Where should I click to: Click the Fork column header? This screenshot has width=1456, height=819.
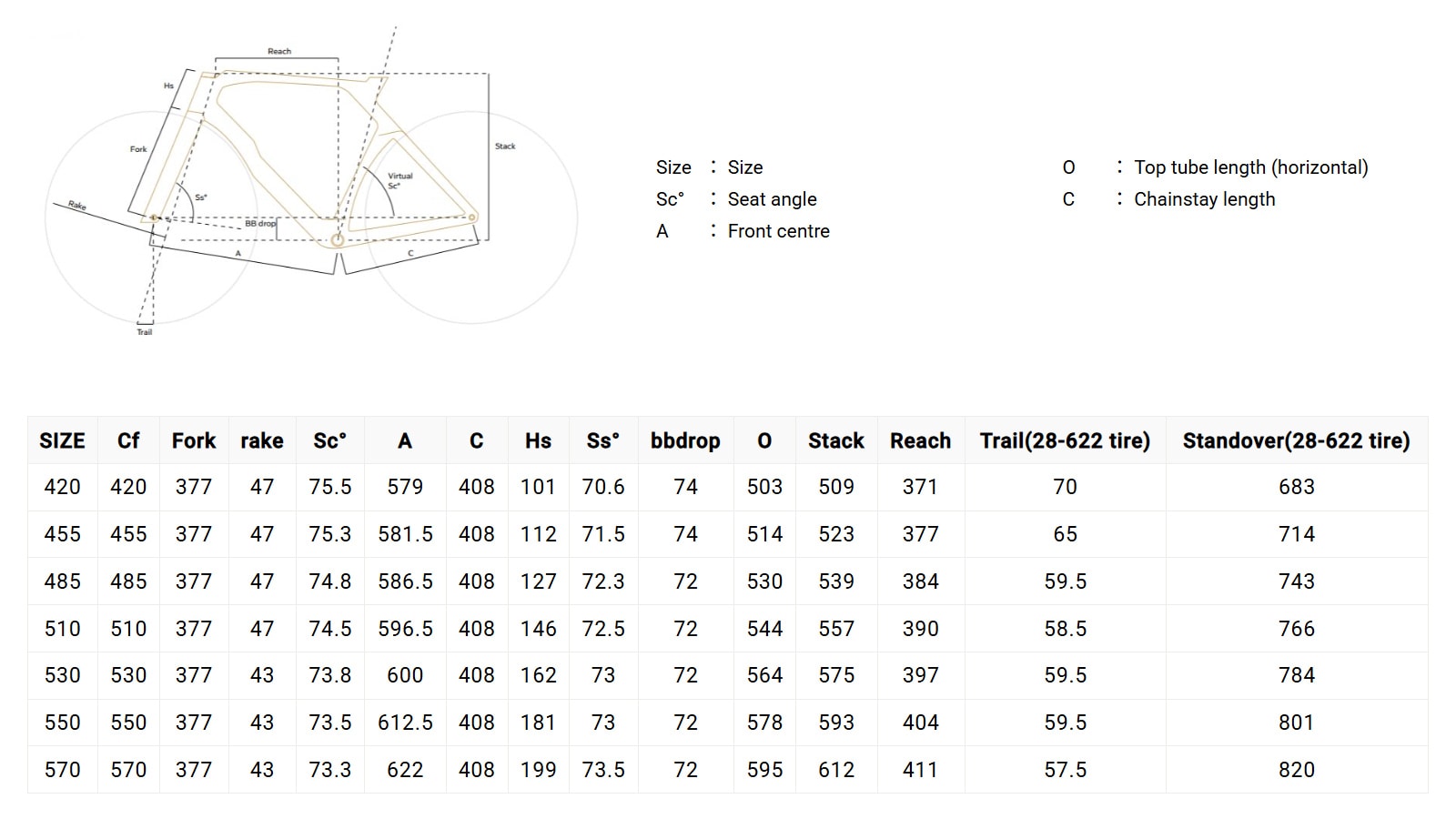click(x=194, y=440)
